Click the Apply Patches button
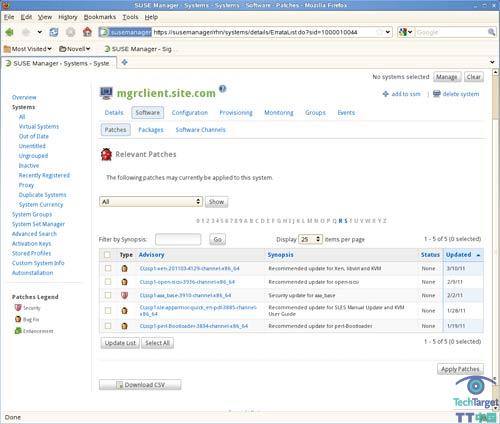Image resolution: width=500 pixels, height=424 pixels. tap(460, 369)
